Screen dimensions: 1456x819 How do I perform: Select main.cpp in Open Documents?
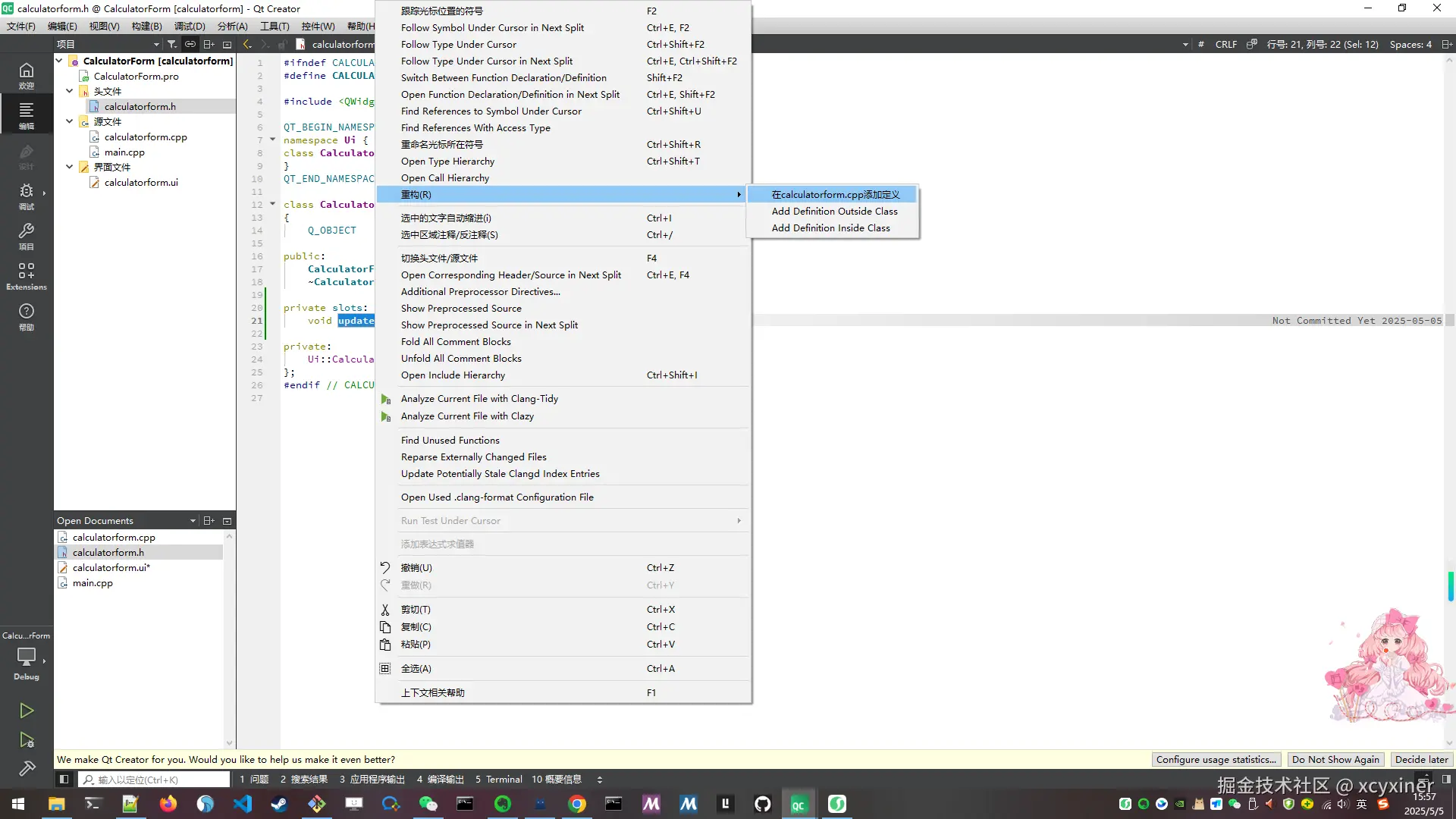point(93,582)
